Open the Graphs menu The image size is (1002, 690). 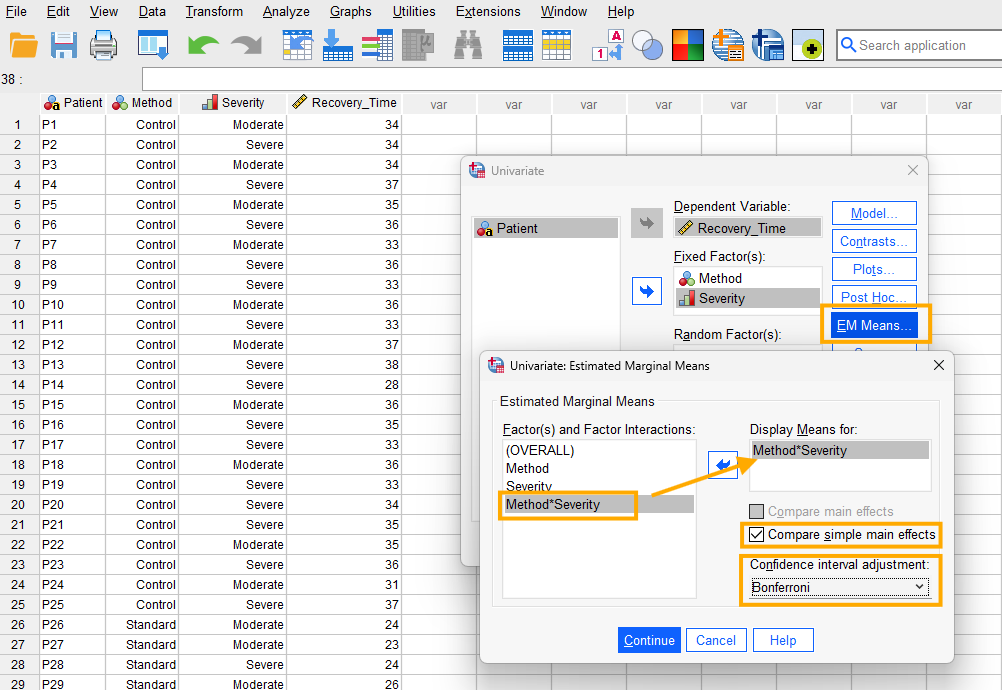(350, 11)
